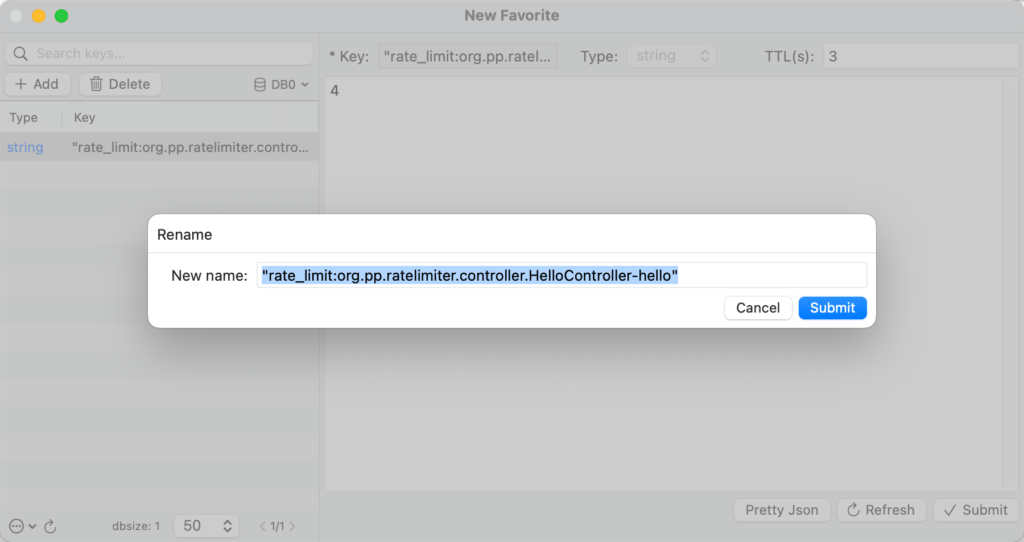
Task: Click the Key column header
Action: (85, 118)
